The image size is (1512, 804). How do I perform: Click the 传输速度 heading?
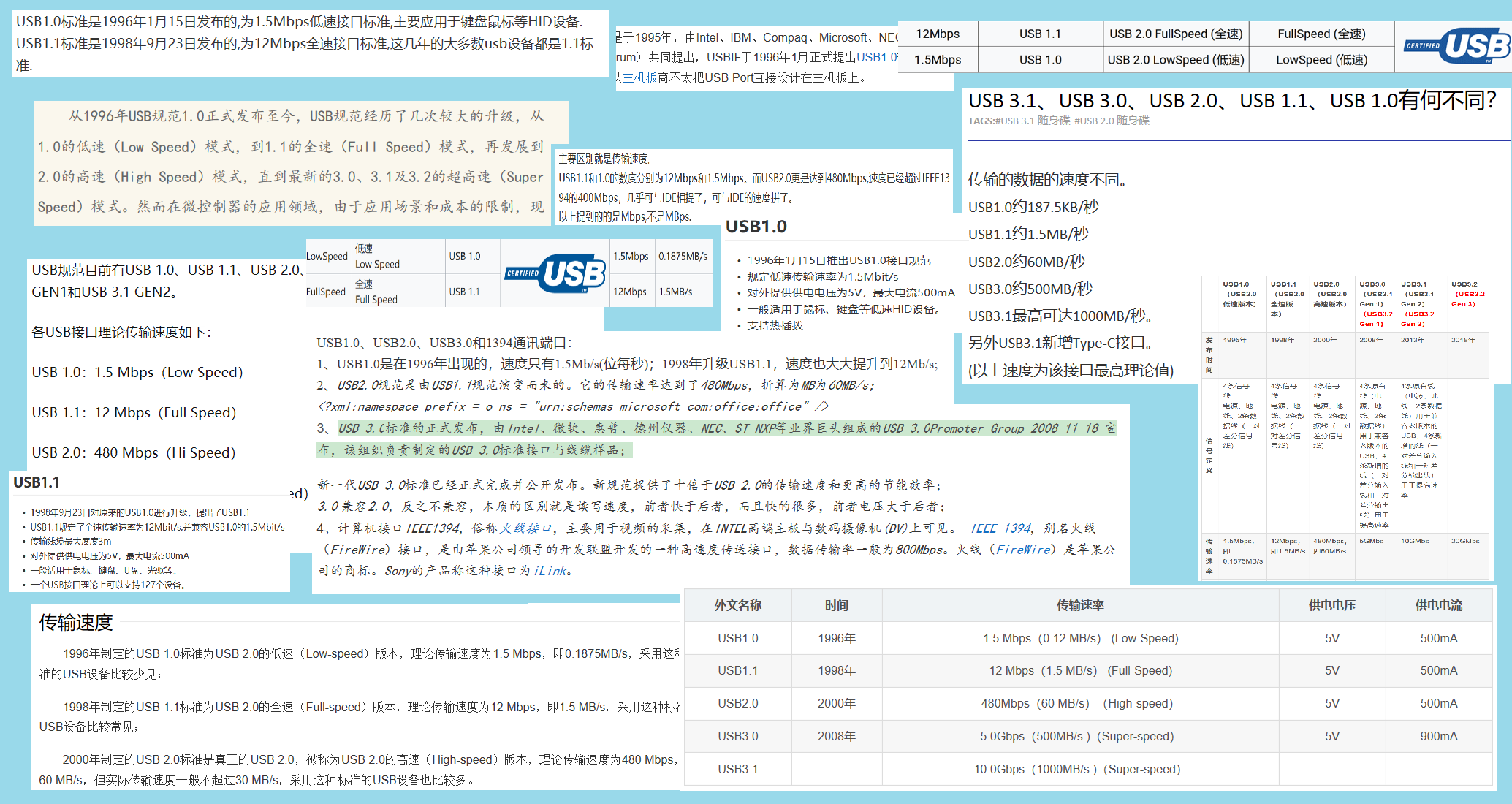pyautogui.click(x=75, y=623)
